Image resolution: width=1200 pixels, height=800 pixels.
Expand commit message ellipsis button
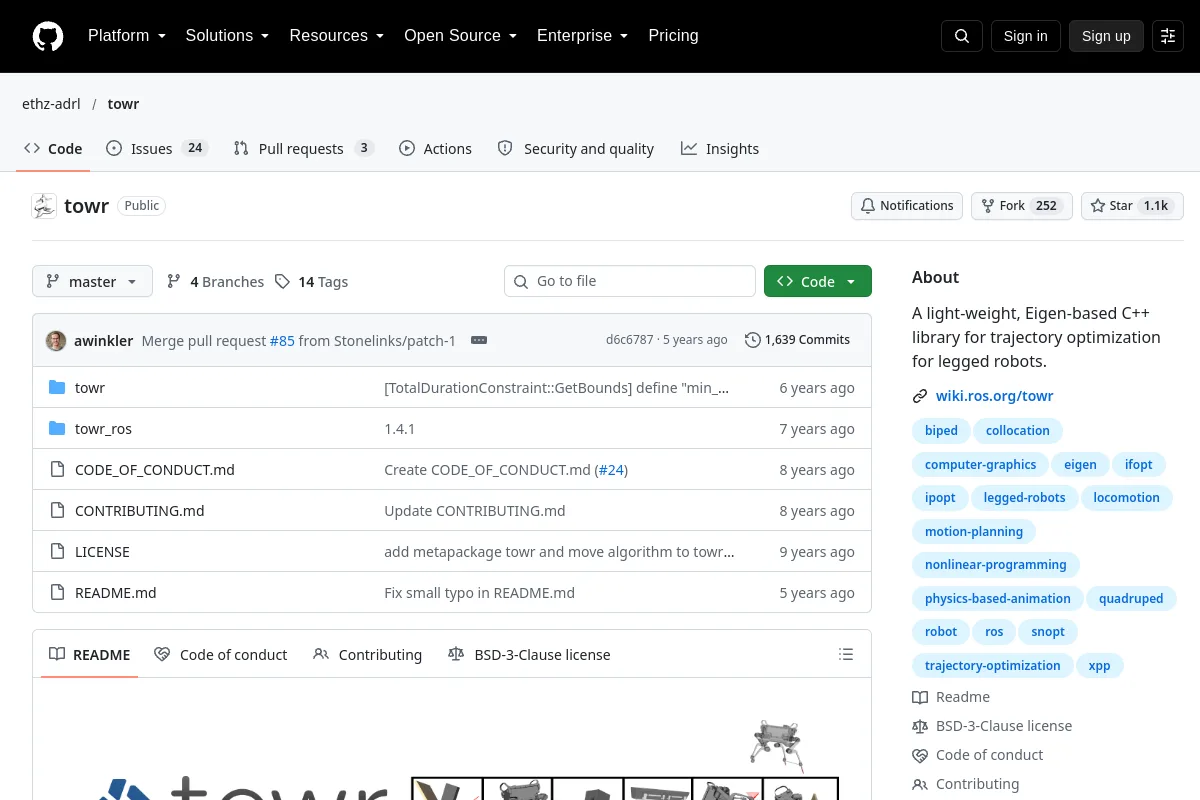[479, 340]
